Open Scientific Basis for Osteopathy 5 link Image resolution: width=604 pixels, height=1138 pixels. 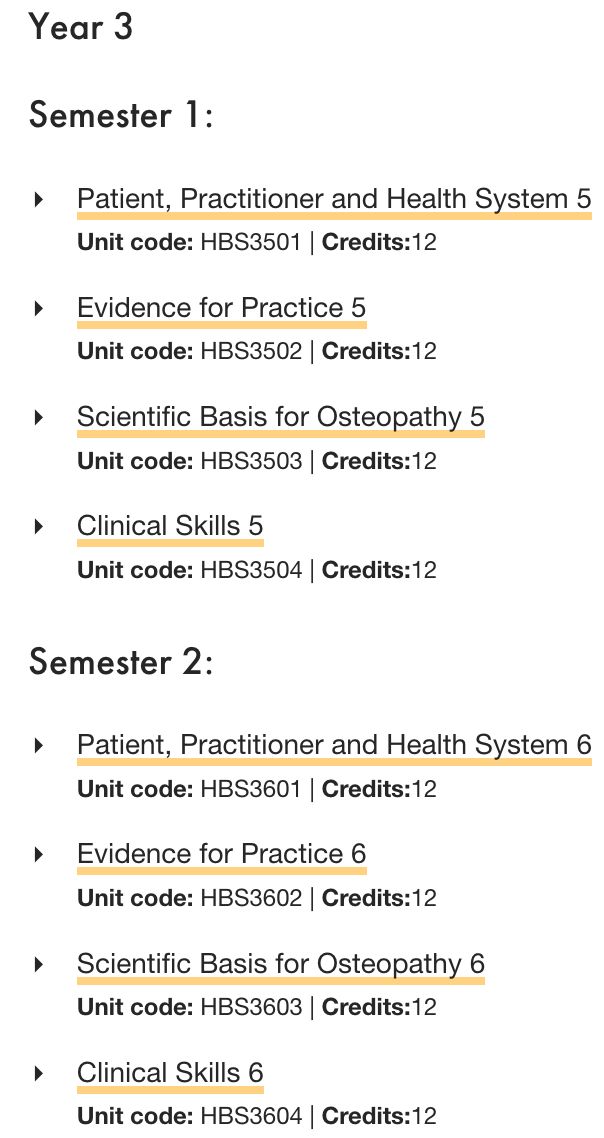(x=280, y=417)
